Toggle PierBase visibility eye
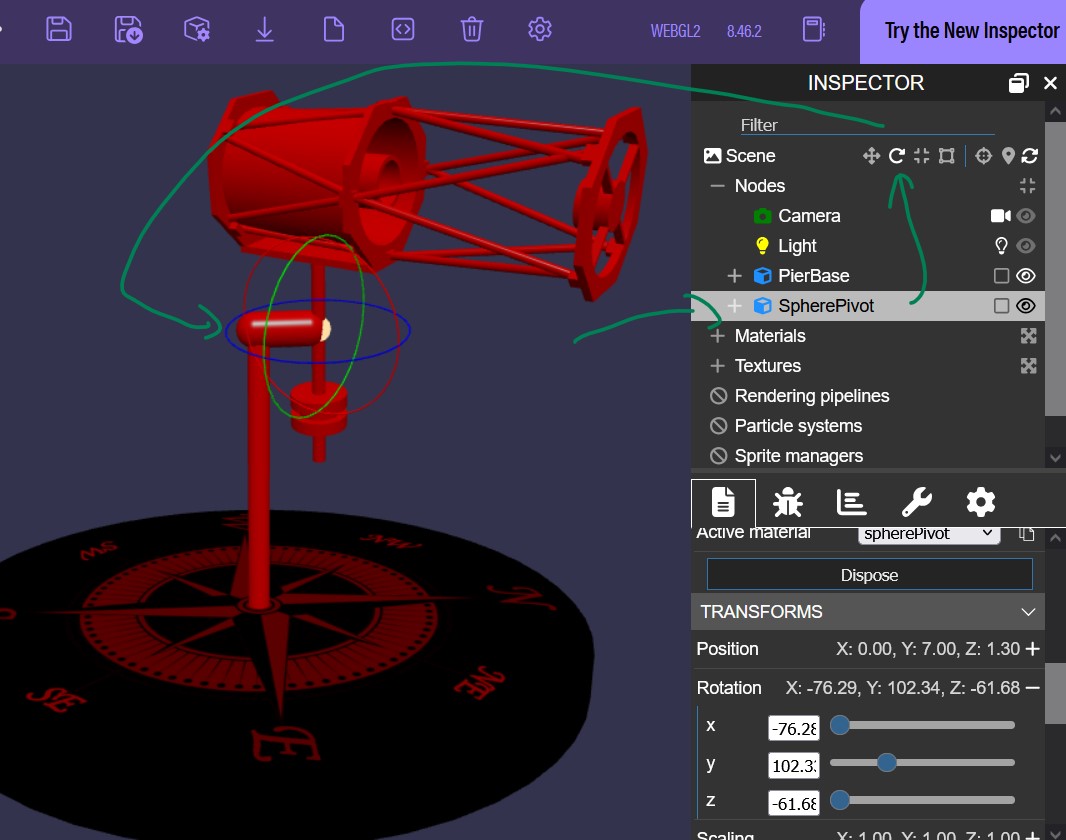Viewport: 1066px width, 840px height. point(1026,275)
